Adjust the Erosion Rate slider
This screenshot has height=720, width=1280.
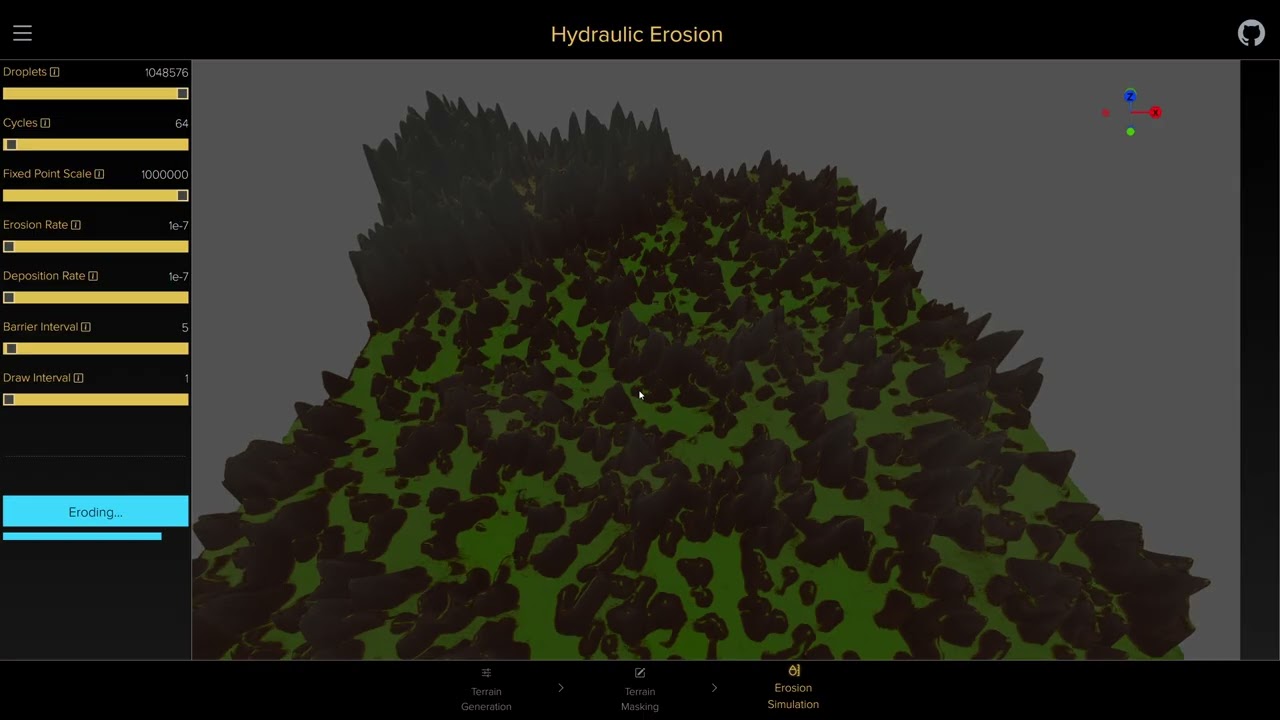pos(95,246)
